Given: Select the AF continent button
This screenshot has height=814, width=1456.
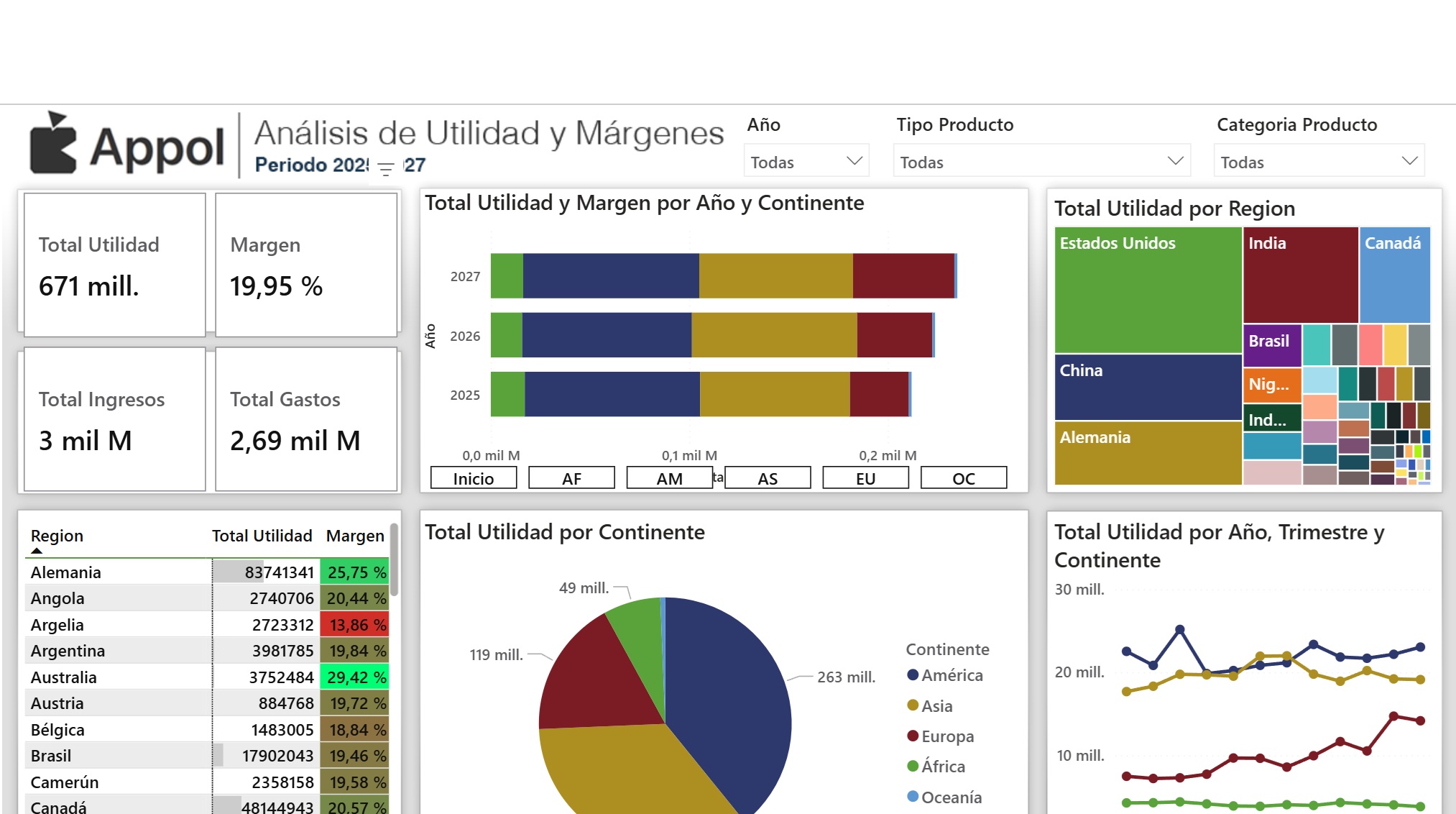Looking at the screenshot, I should (x=571, y=478).
